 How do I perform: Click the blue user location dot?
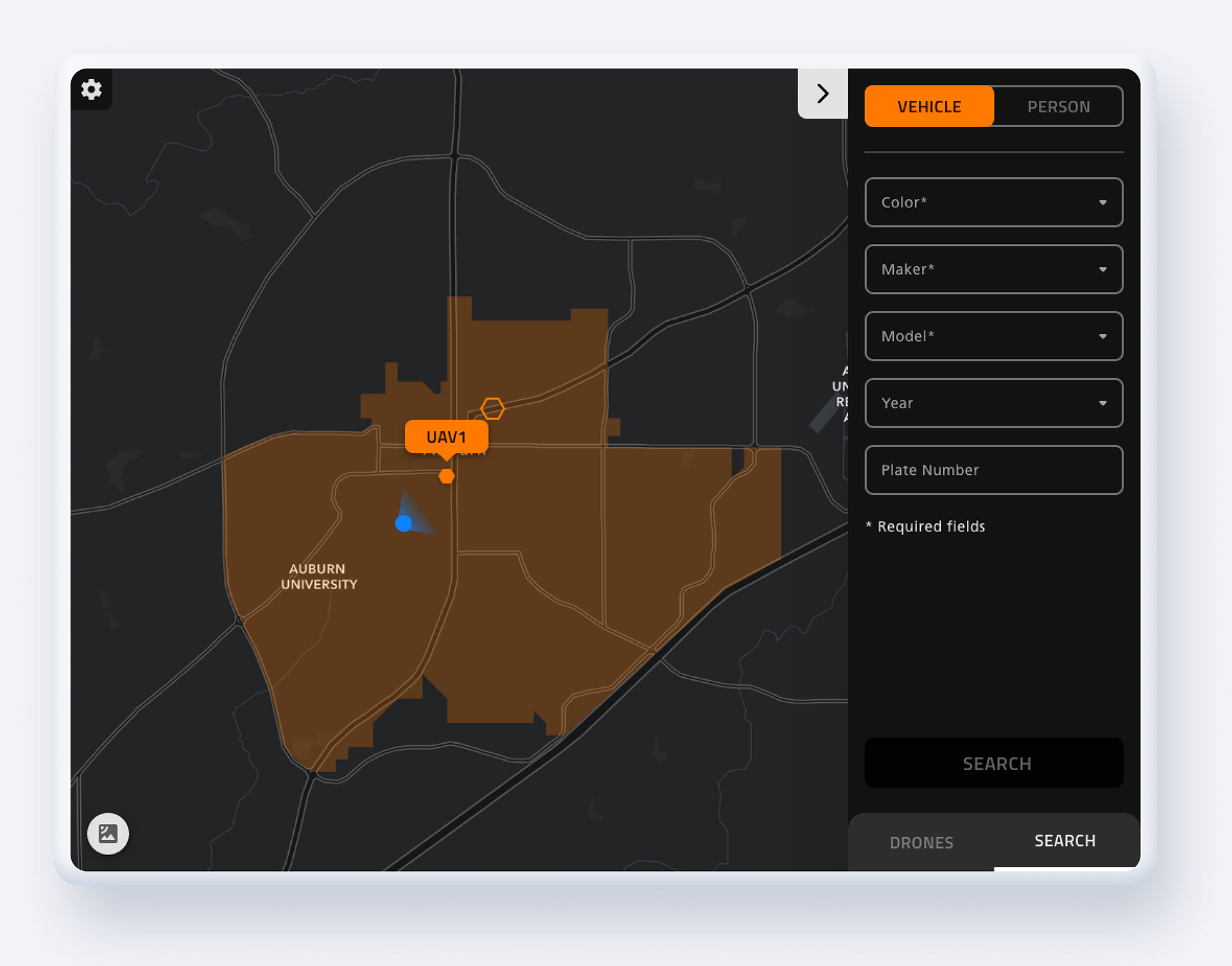tap(403, 523)
